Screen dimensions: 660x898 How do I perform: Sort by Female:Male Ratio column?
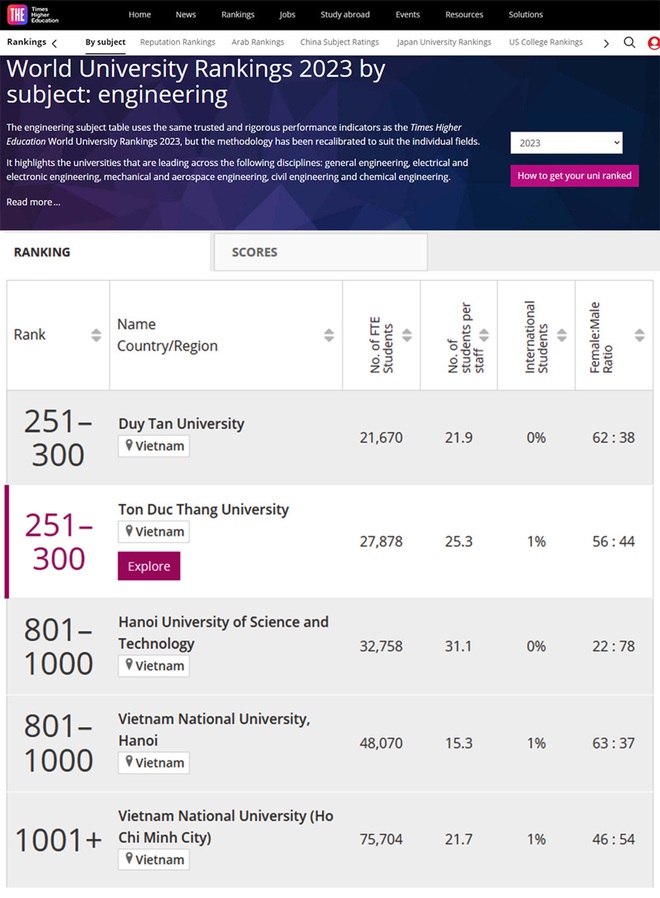click(x=639, y=335)
